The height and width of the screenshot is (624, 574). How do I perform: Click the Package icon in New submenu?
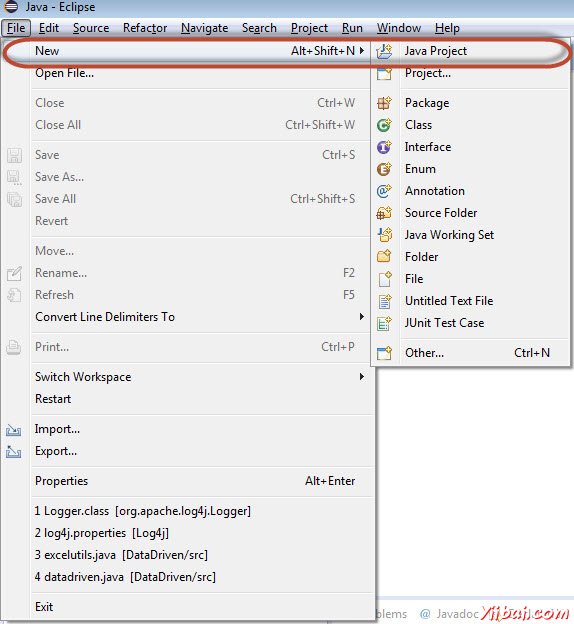point(384,103)
